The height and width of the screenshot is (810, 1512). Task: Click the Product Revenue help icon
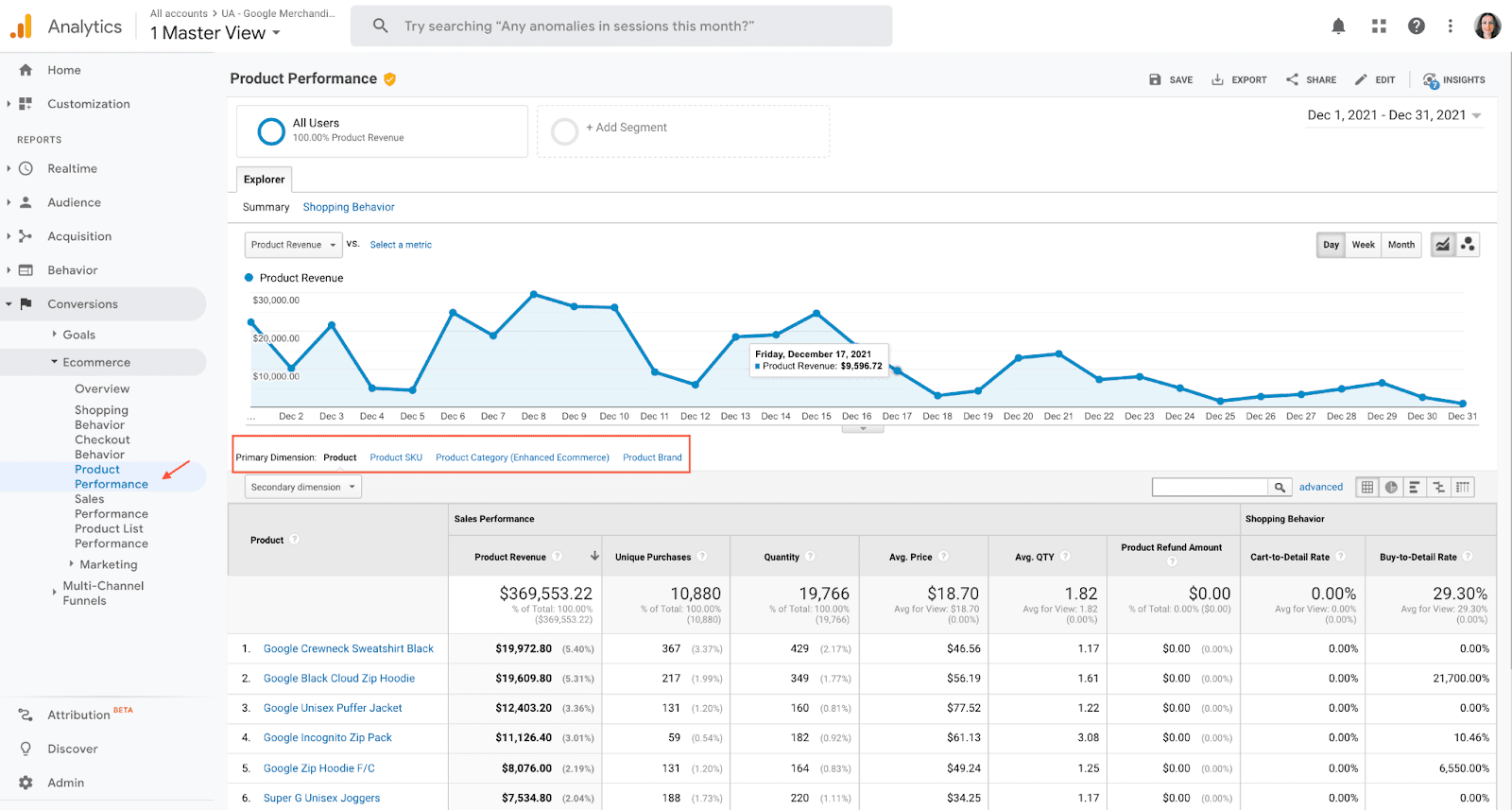pos(558,557)
